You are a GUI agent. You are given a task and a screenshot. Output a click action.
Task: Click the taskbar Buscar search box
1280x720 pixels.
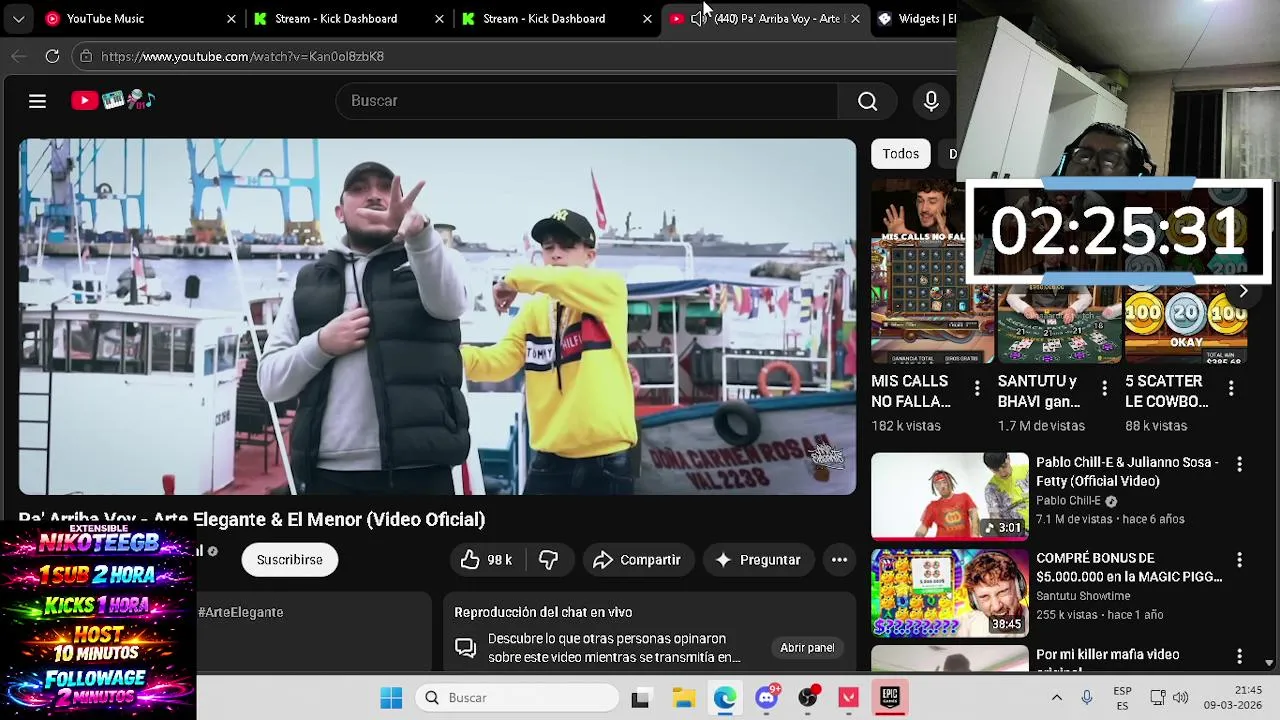click(x=517, y=698)
